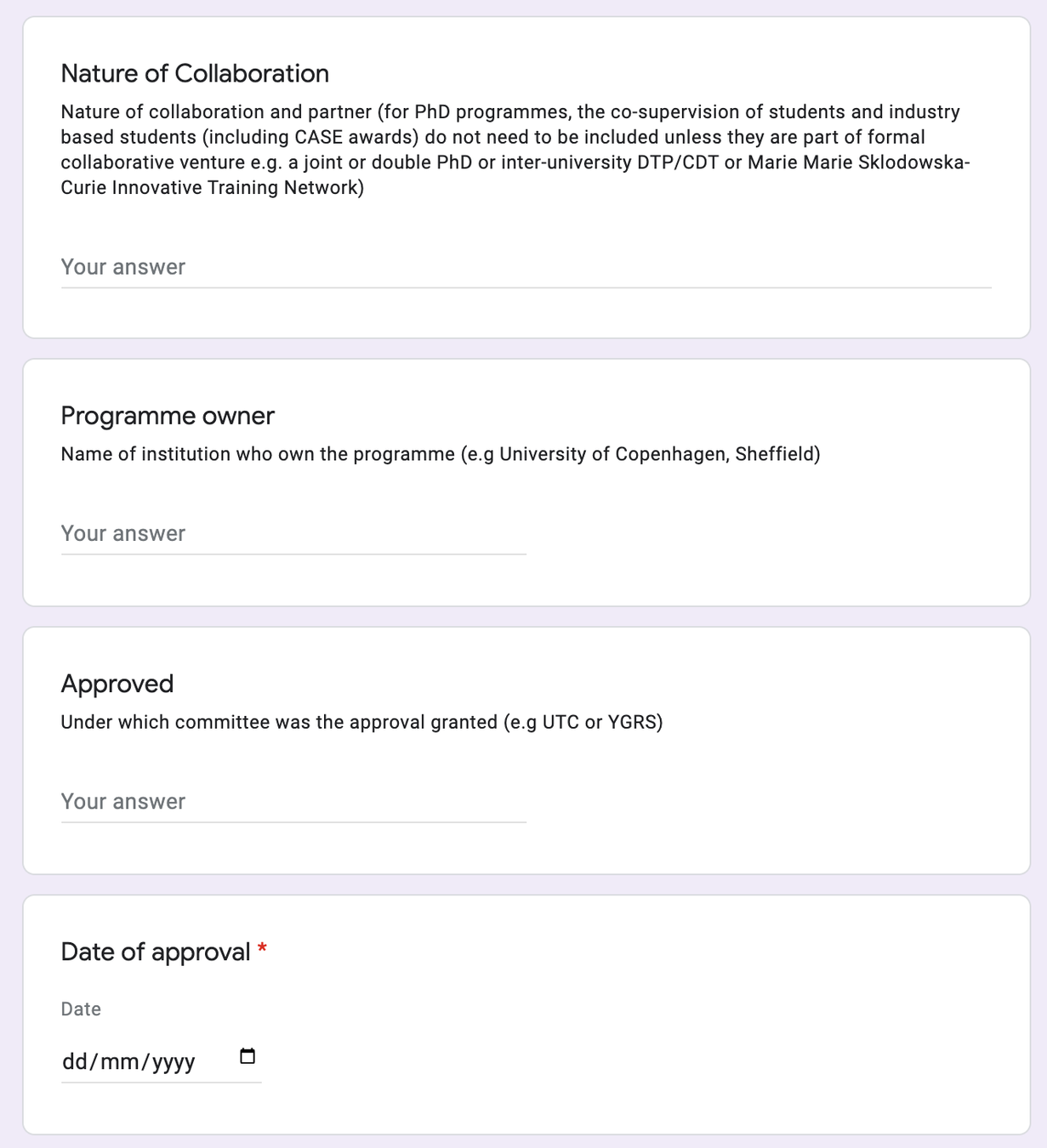
Task: Click the PhD programmes collaboration description text
Action: 515,150
